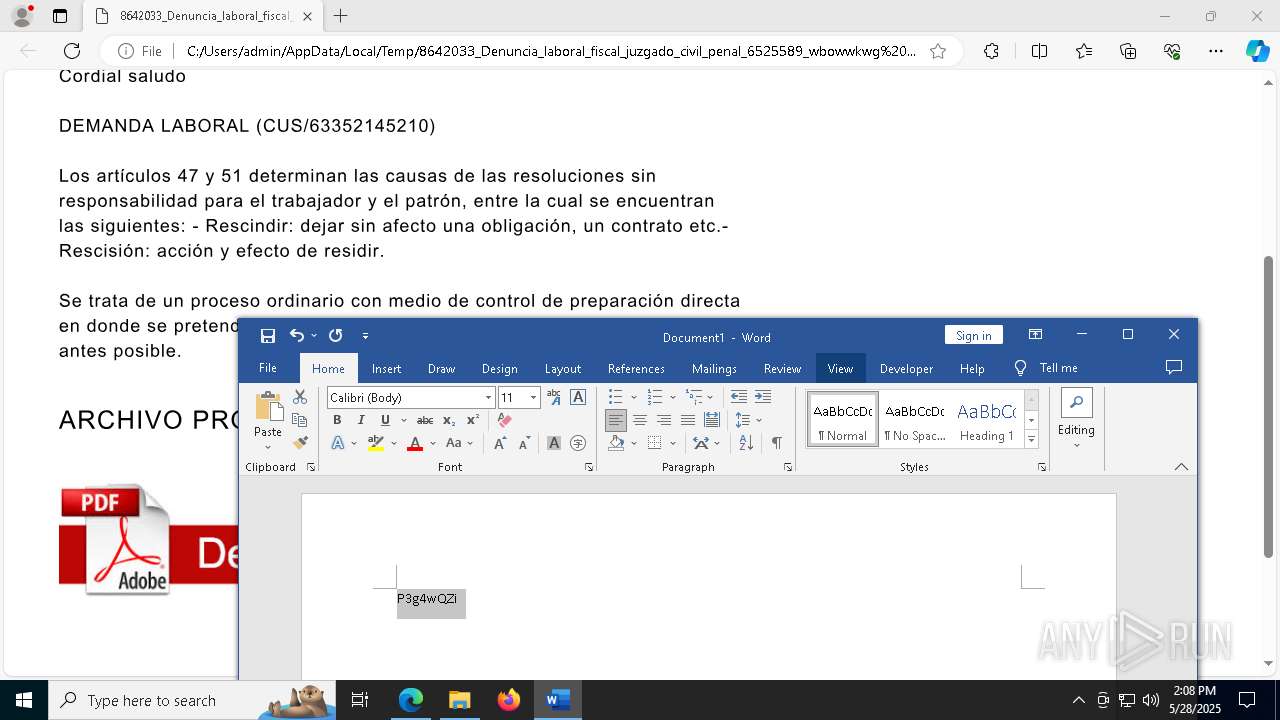1280x720 pixels.
Task: Increase paragraph indent
Action: [x=763, y=397]
